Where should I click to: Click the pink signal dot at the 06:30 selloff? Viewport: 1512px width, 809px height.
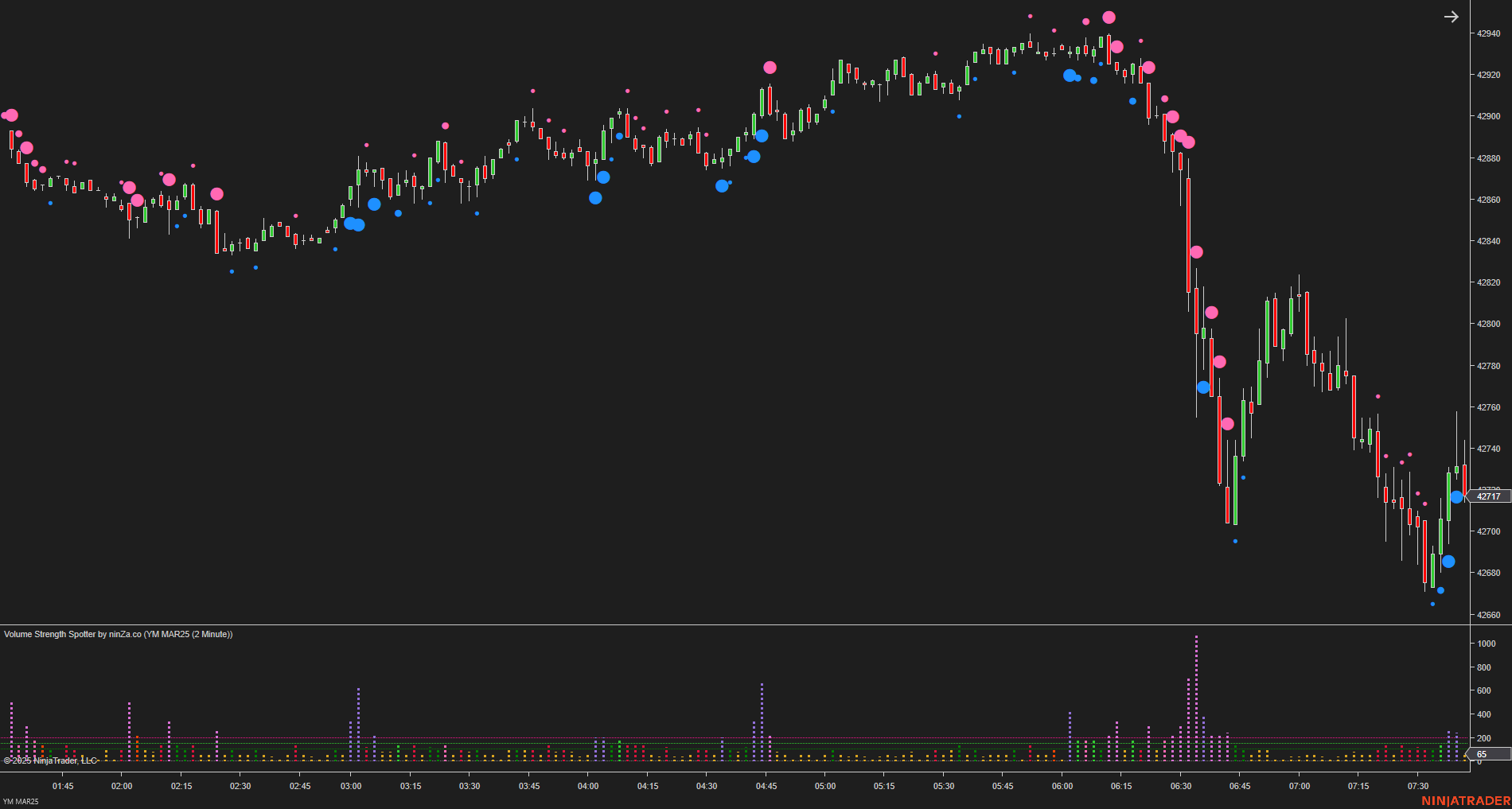tap(1196, 251)
